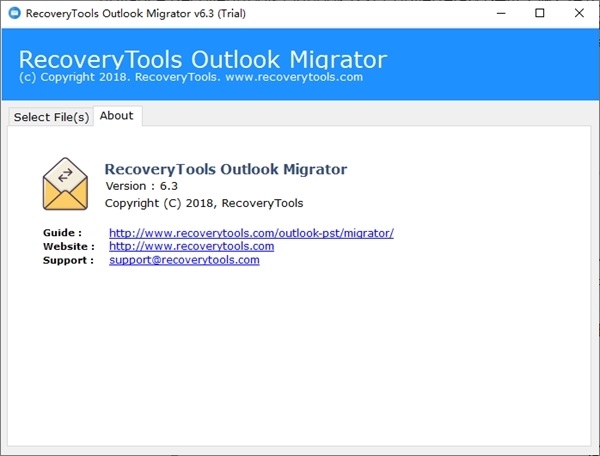Click the envelope Outlook Migrator logo icon
Image resolution: width=600 pixels, height=456 pixels.
[x=65, y=184]
